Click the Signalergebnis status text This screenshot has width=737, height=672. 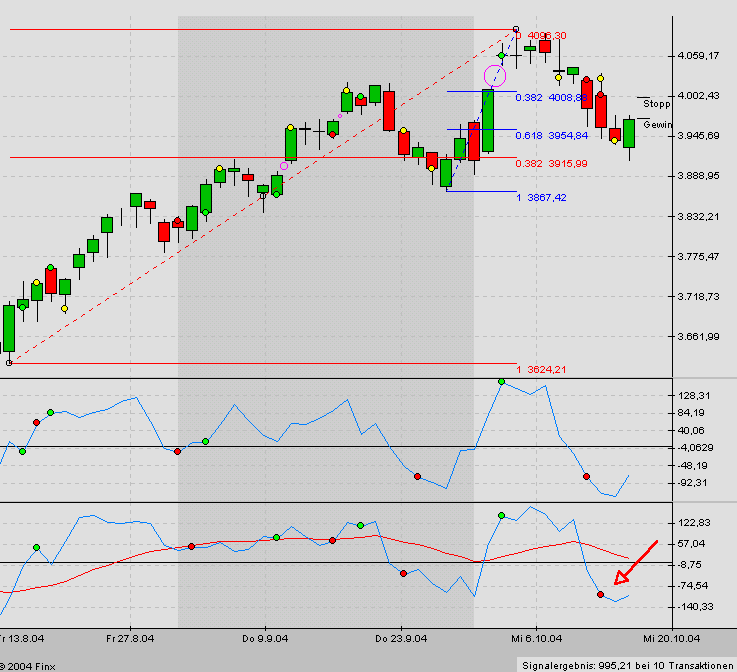coord(627,666)
